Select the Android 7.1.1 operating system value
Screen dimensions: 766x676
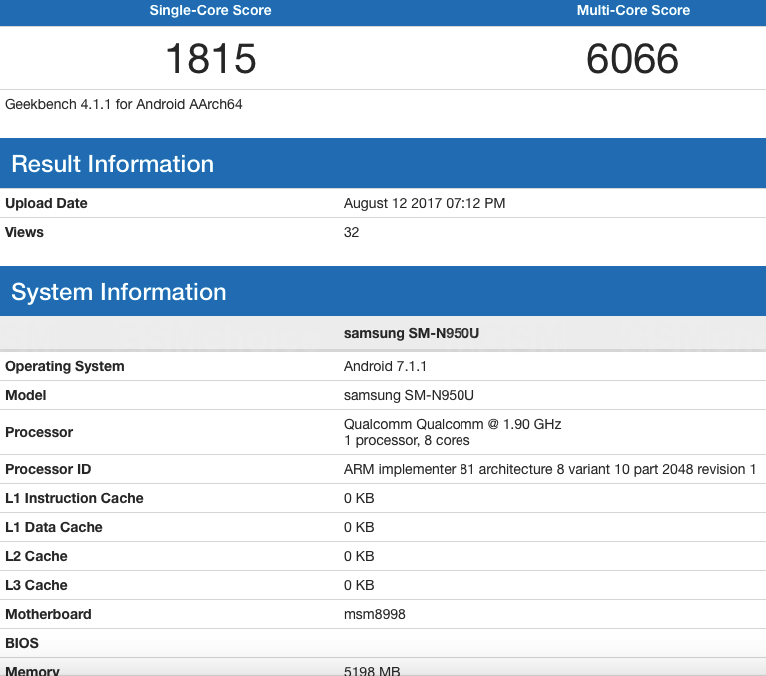point(386,366)
